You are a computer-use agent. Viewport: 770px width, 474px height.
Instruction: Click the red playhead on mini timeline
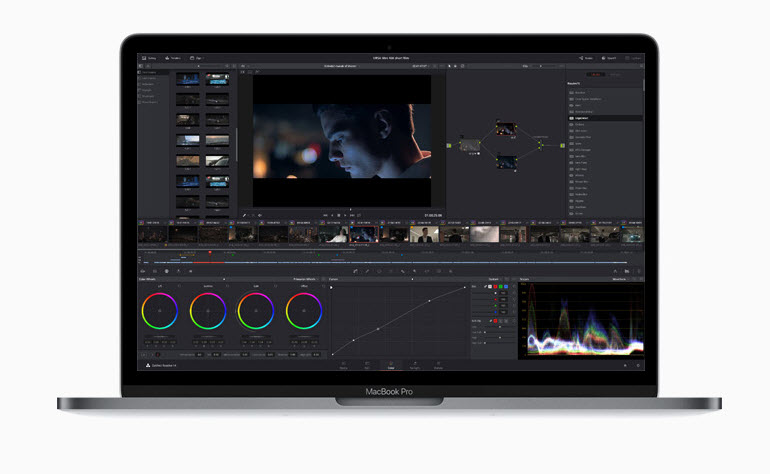point(210,253)
